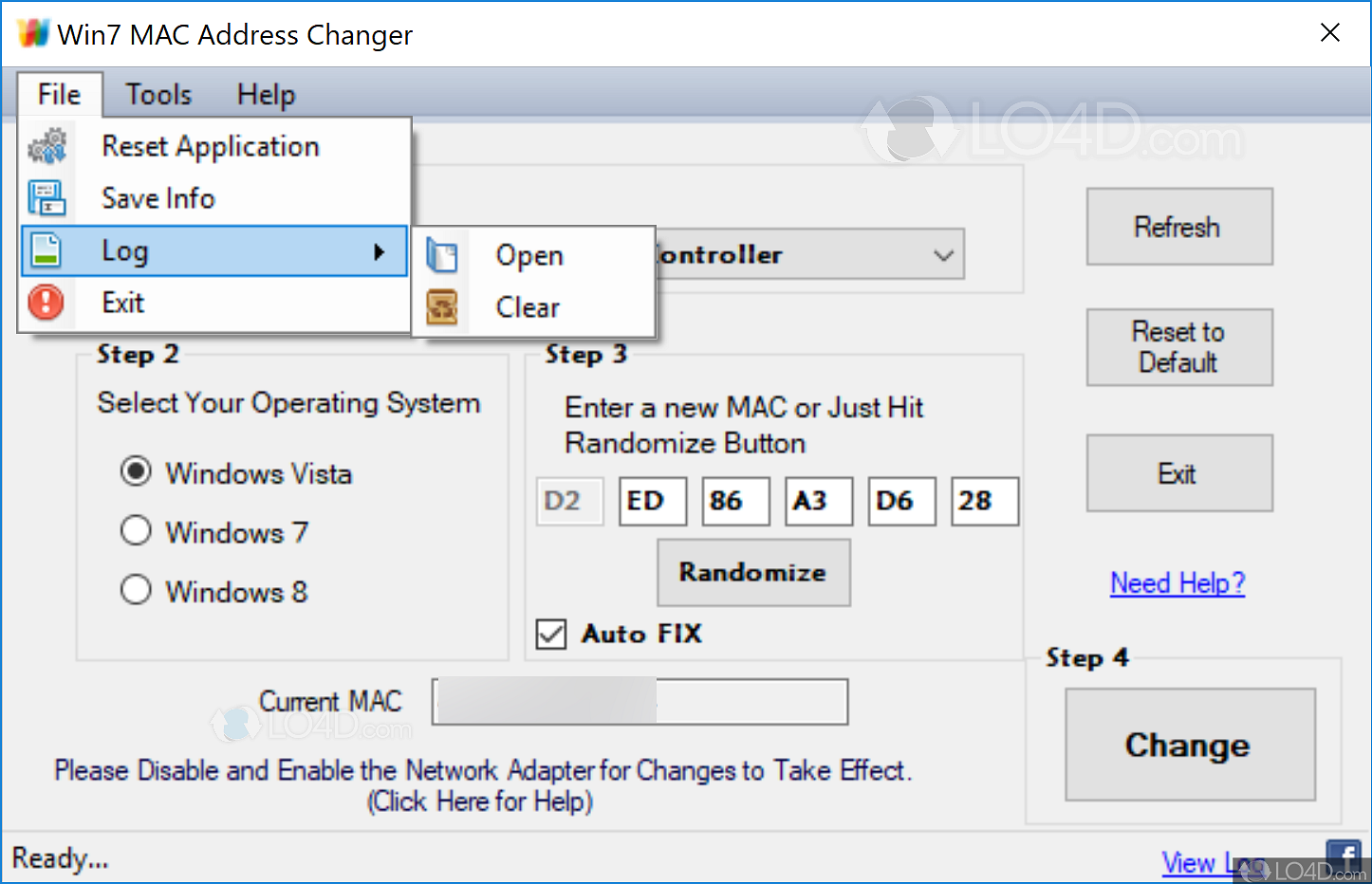Image resolution: width=1372 pixels, height=884 pixels.
Task: Click the Current MAC display field
Action: click(640, 701)
